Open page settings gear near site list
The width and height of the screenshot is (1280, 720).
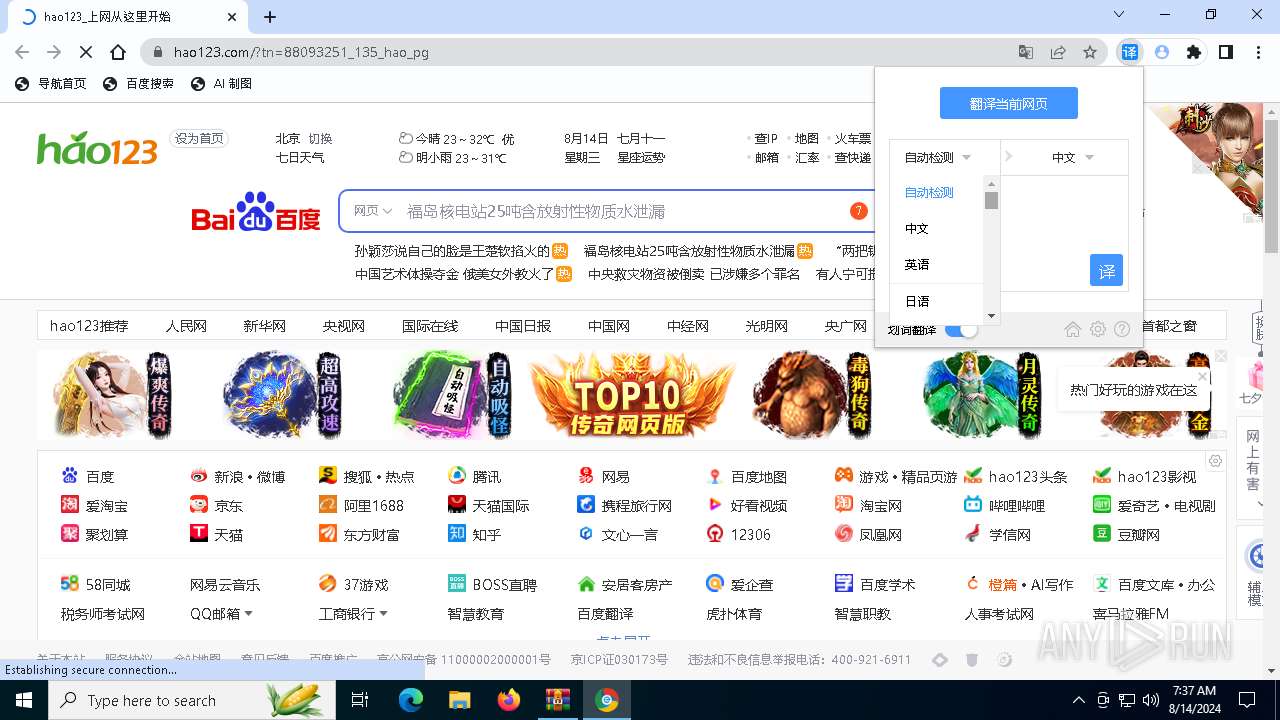(1215, 461)
